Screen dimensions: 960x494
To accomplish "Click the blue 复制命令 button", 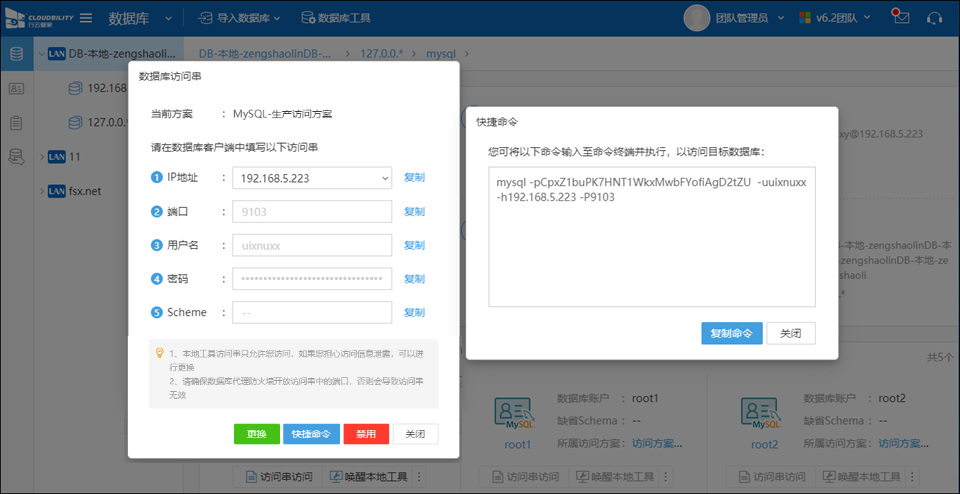I will [x=732, y=333].
